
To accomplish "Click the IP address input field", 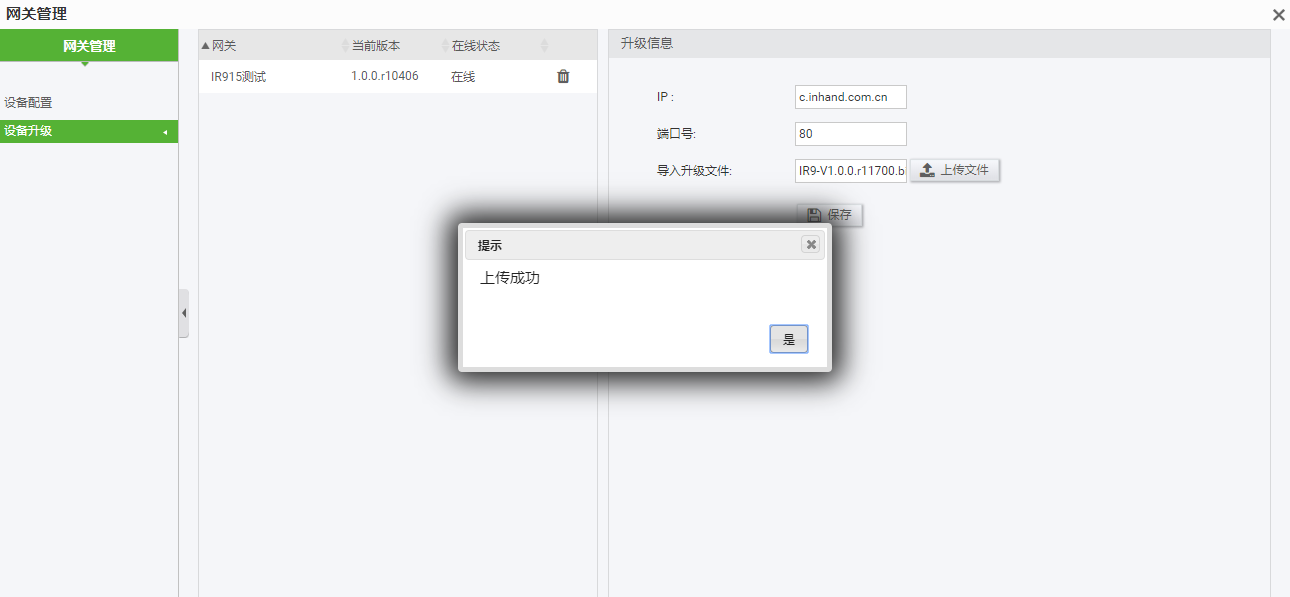I will [850, 97].
